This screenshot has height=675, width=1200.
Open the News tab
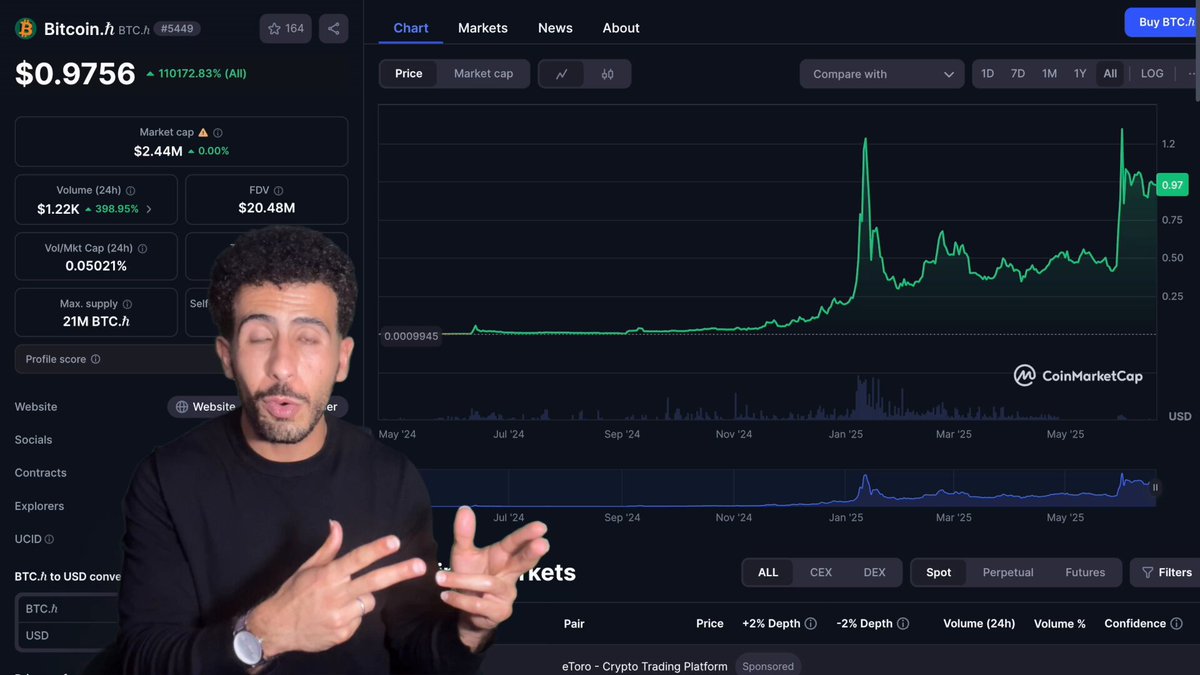click(x=555, y=28)
